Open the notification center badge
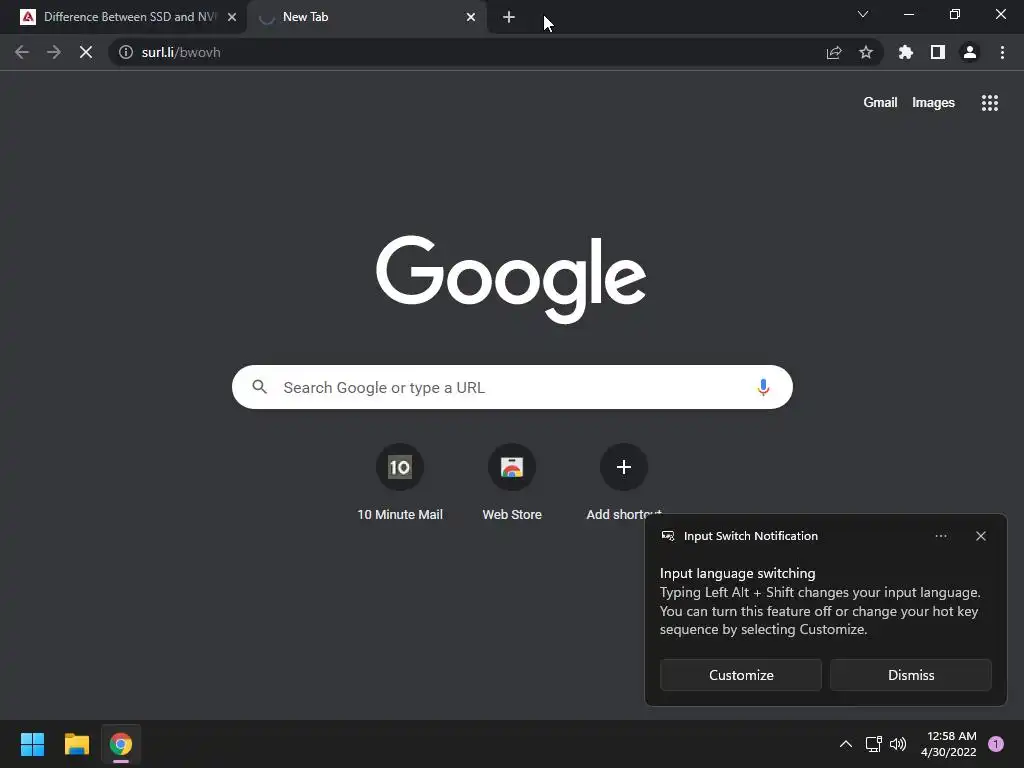This screenshot has width=1024, height=768. (996, 744)
